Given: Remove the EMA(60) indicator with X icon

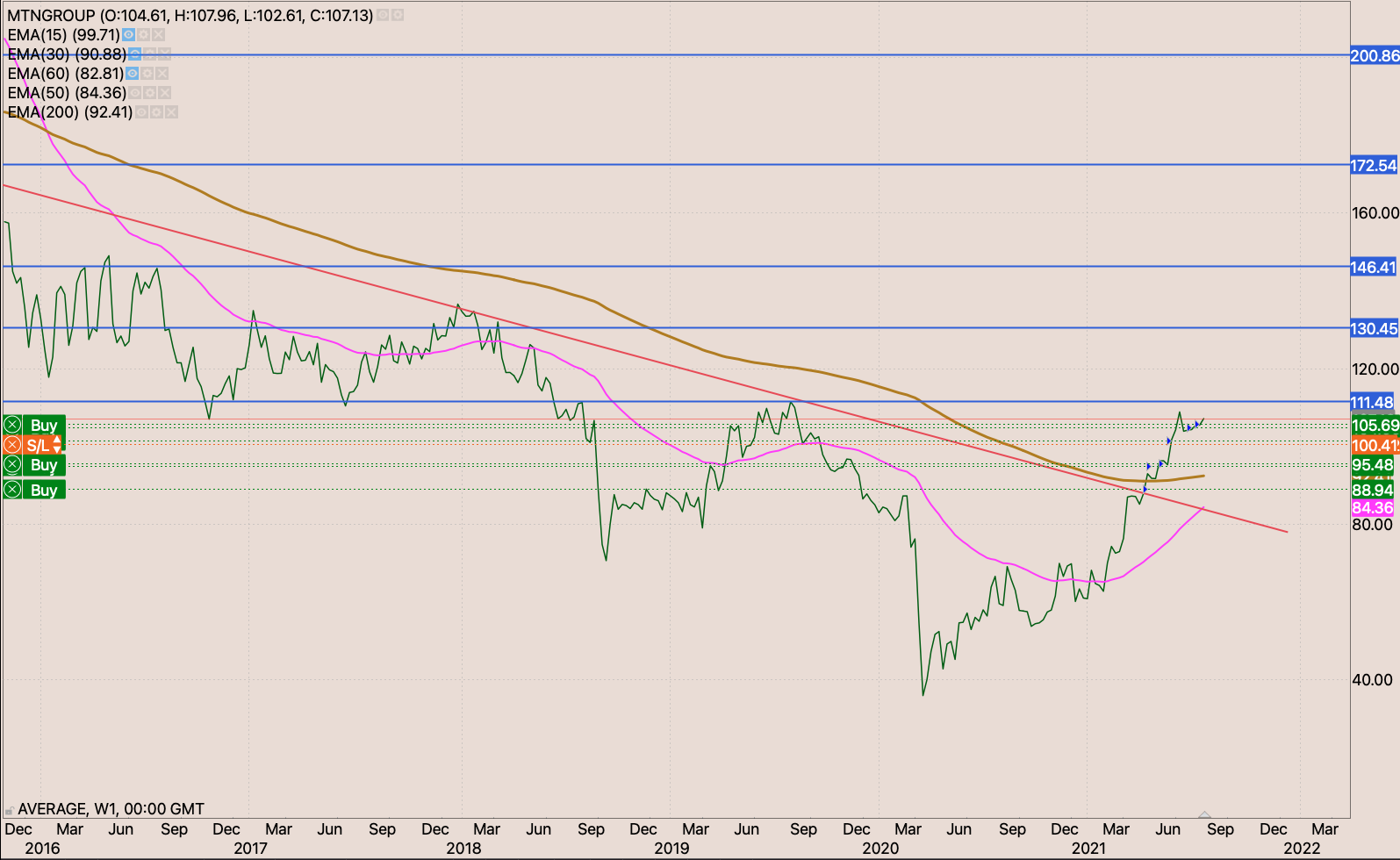Looking at the screenshot, I should point(162,74).
